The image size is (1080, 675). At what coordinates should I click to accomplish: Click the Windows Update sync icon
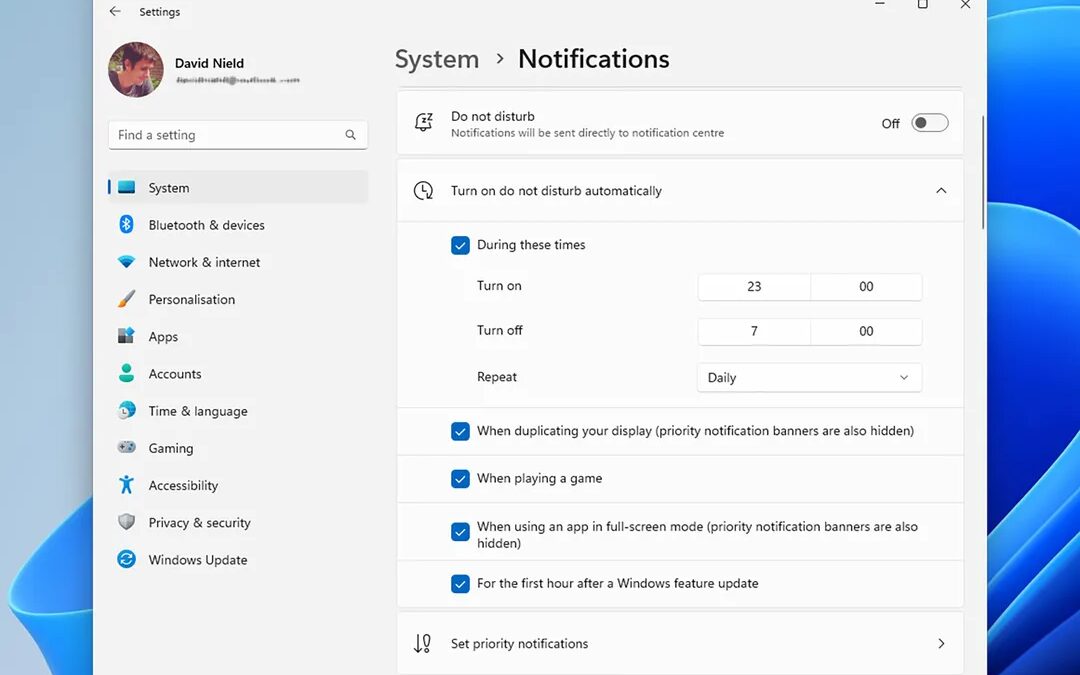tap(126, 560)
